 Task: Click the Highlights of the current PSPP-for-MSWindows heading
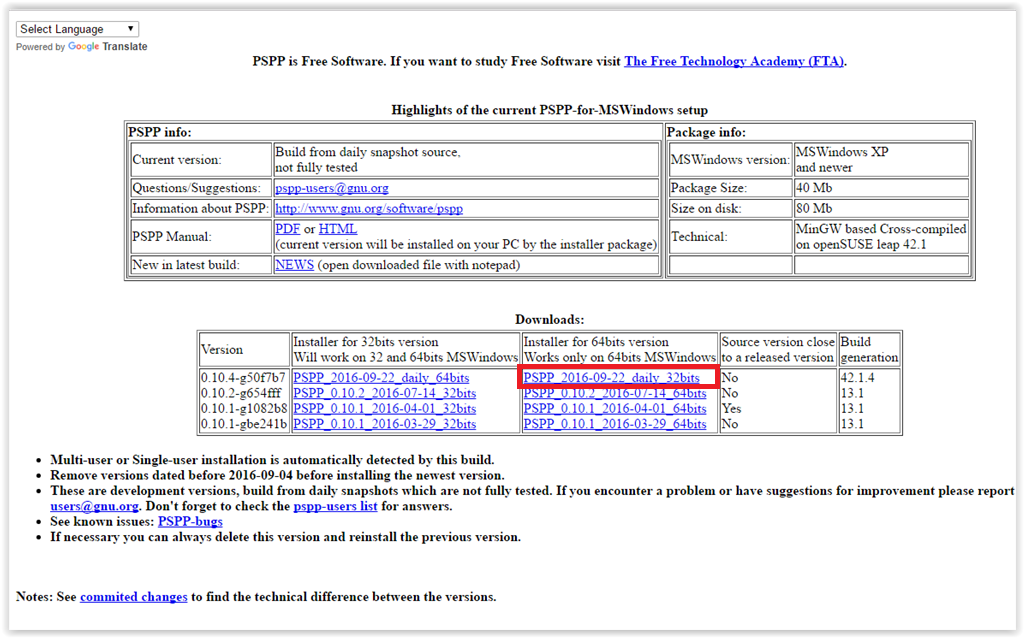[x=550, y=110]
